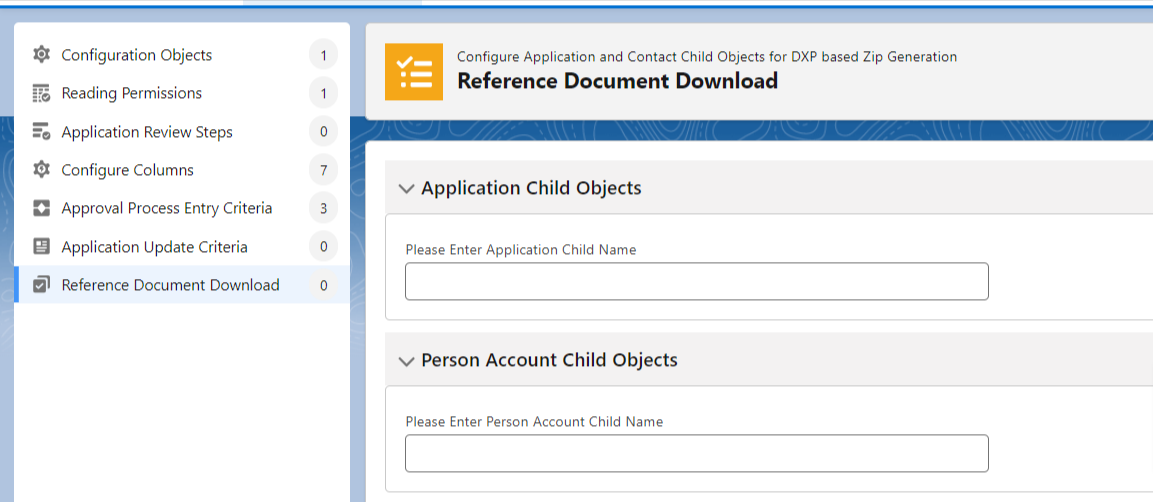Go to Configure Columns section

click(127, 170)
